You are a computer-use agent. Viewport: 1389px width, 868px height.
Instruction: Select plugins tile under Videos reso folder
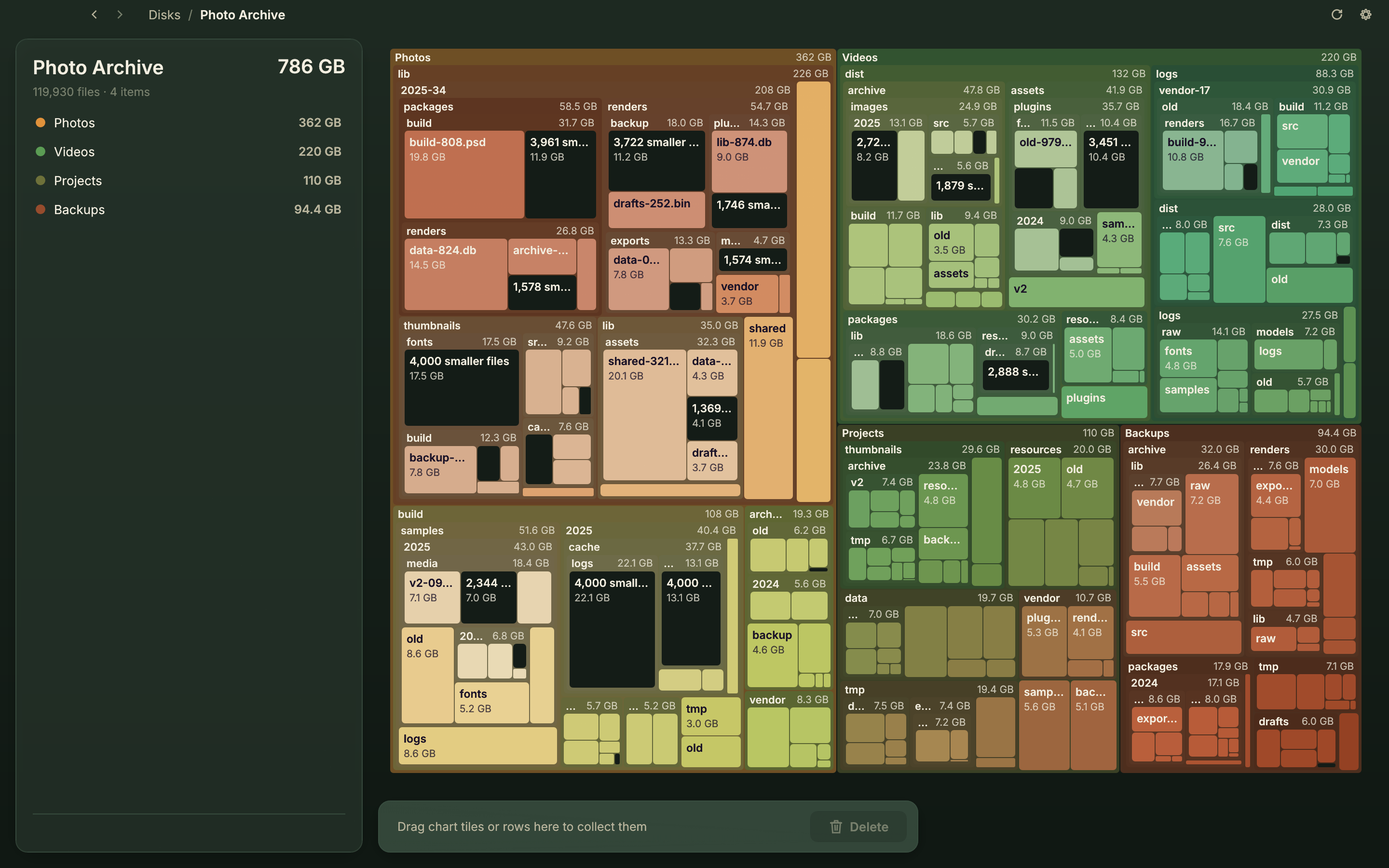tap(1104, 402)
